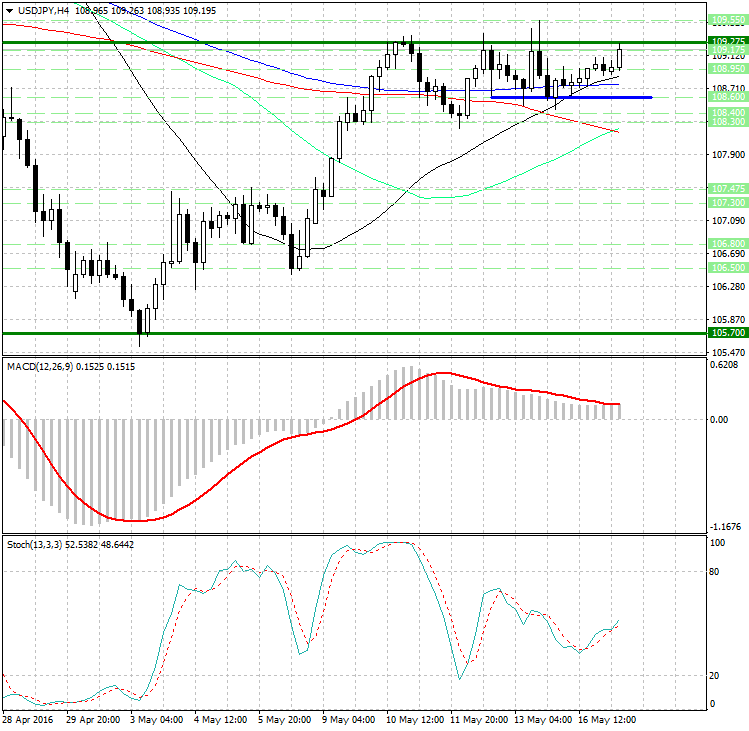This screenshot has width=749, height=731.
Task: Click the 10 May 12:00 time label
Action: tap(415, 720)
